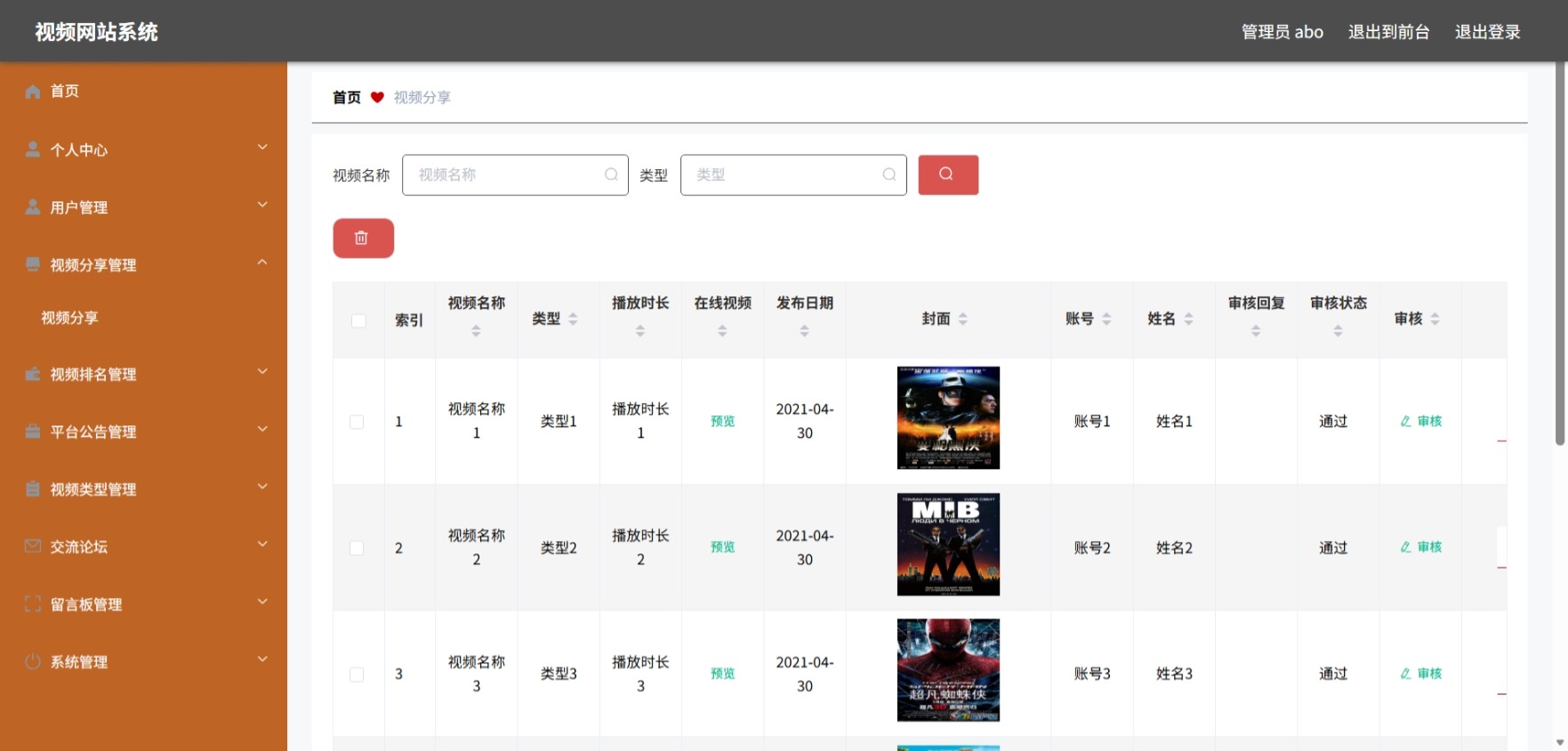This screenshot has width=1568, height=751.
Task: Click 预览 link for 视频名称1
Action: [x=722, y=421]
